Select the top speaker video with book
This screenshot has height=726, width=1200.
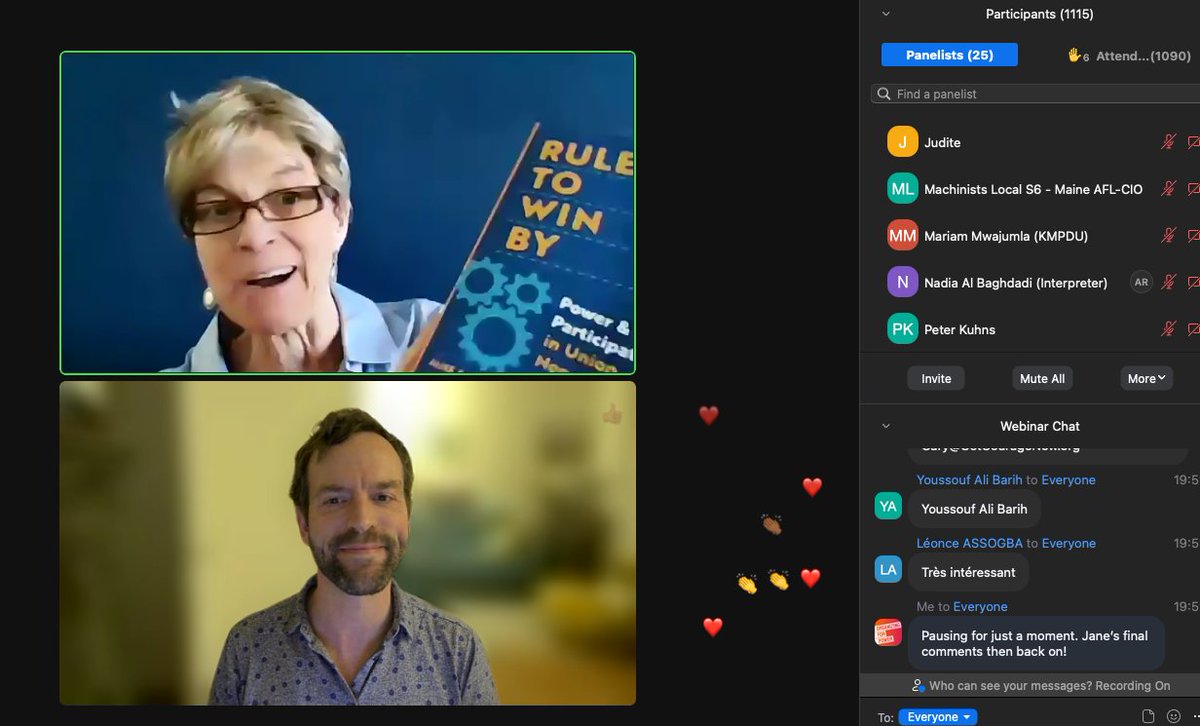point(348,213)
